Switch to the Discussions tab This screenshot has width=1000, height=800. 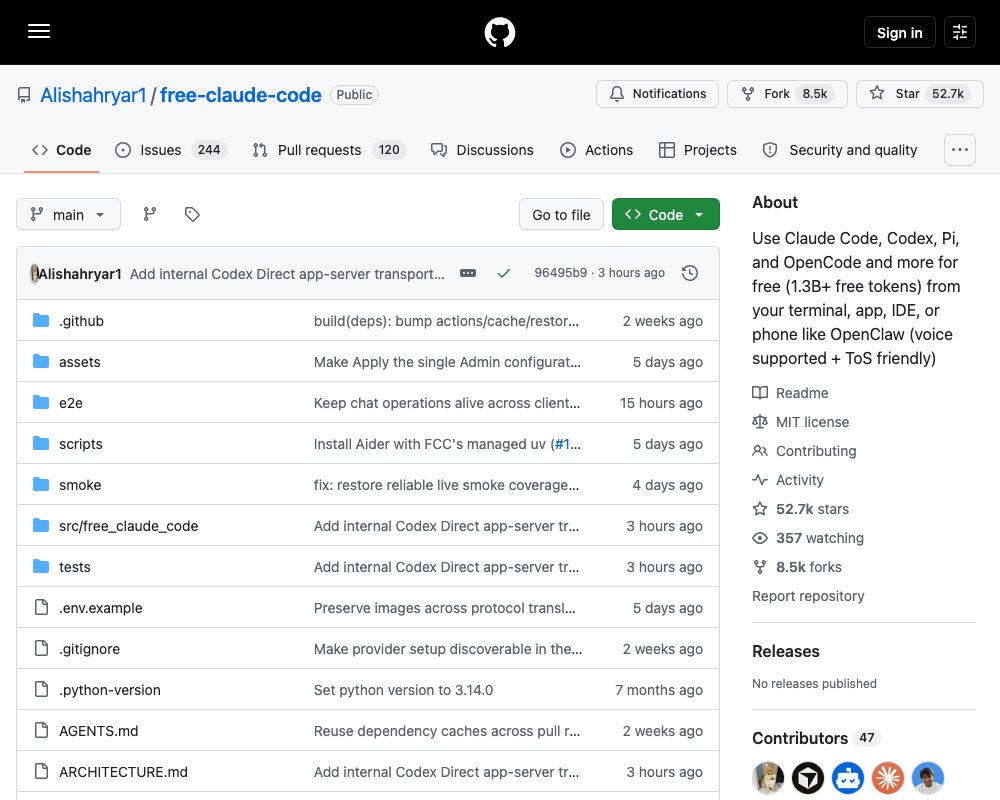[x=482, y=150]
